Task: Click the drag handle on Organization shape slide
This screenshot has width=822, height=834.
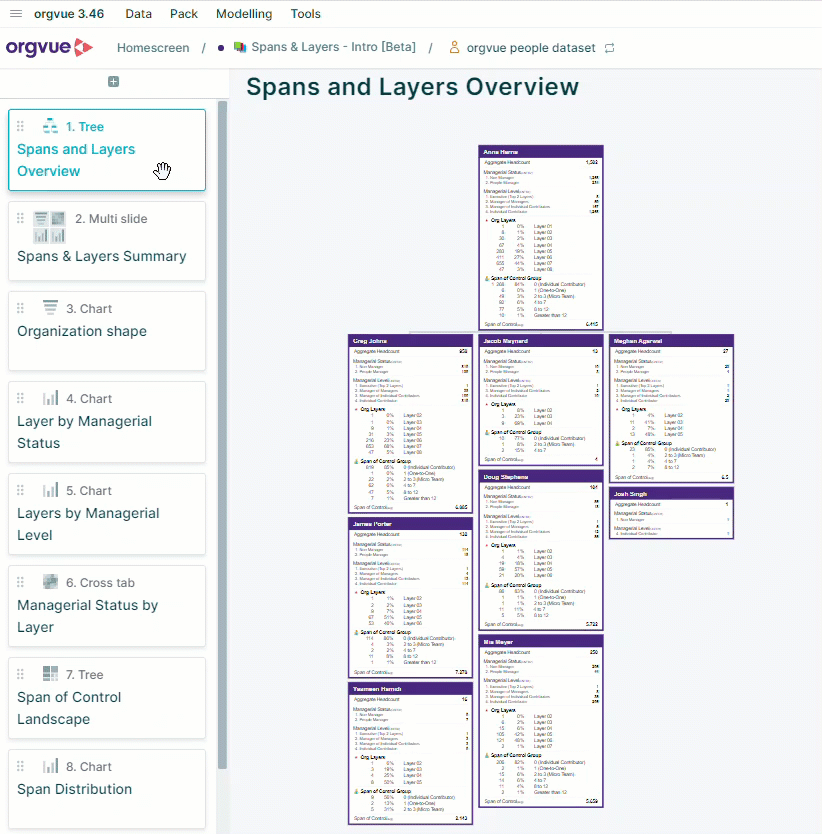Action: pos(20,308)
